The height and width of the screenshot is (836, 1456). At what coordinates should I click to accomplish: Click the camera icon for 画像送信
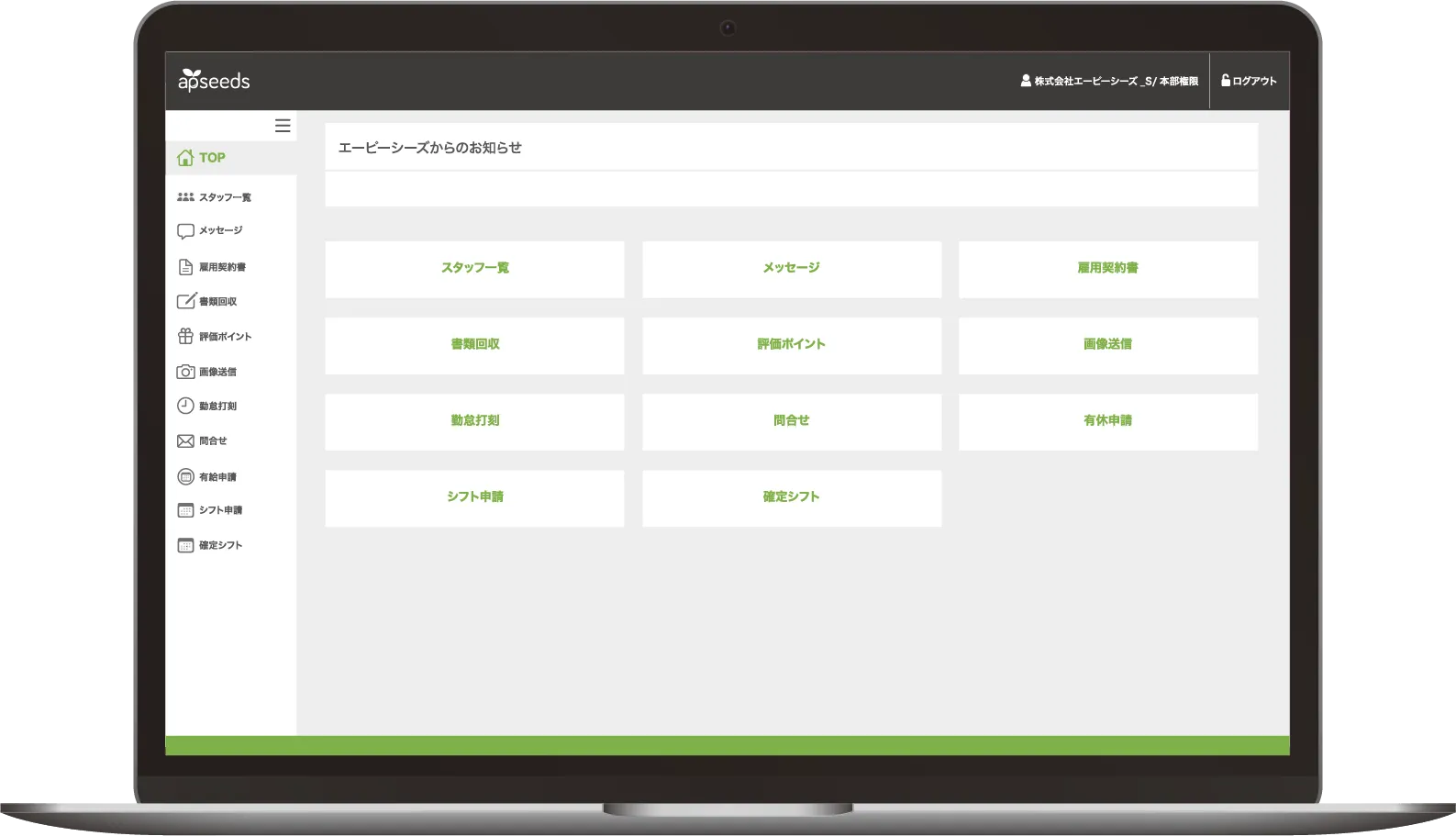(x=185, y=372)
